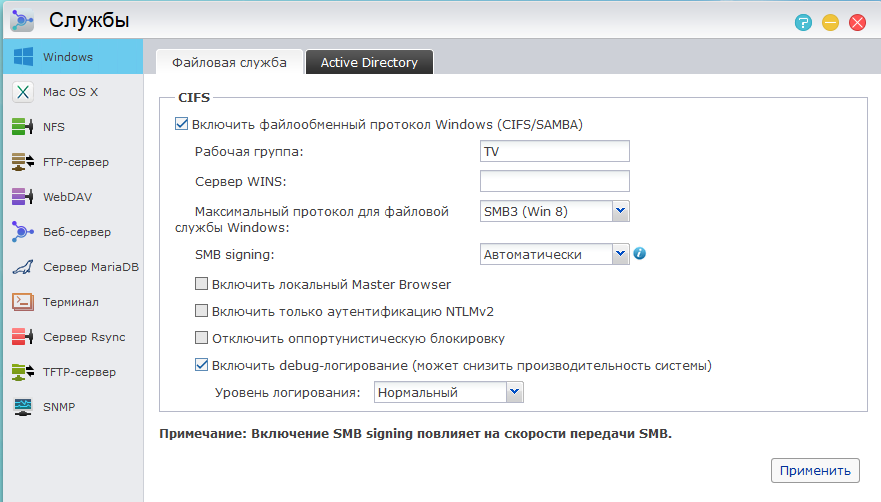Enable локальный Master Browser checkbox

coord(201,284)
